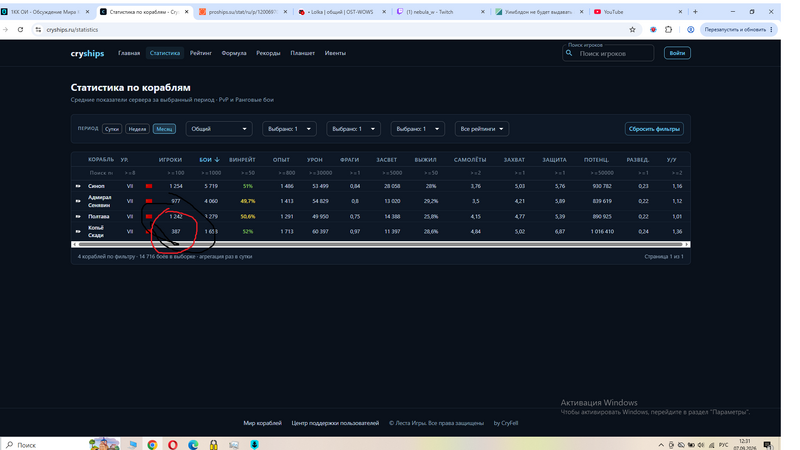Image resolution: width=800 pixels, height=450 pixels.
Task: Open the browser extensions puzzle icon
Action: pos(668,30)
